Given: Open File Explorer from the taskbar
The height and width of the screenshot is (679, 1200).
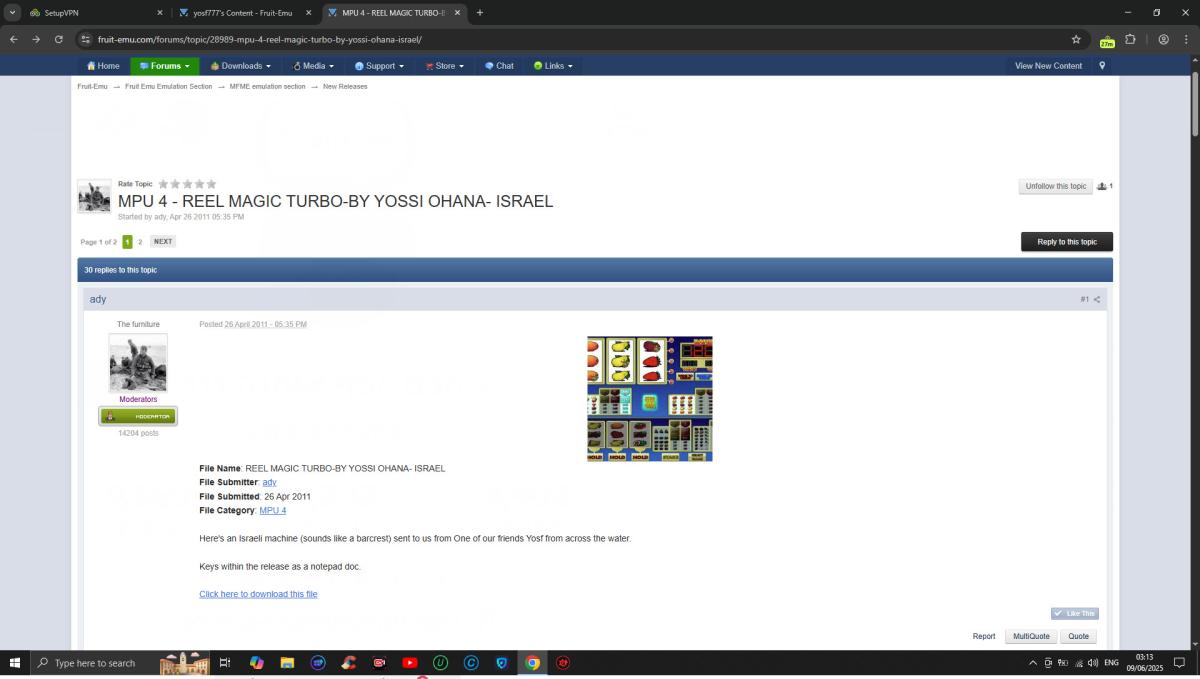Looking at the screenshot, I should point(287,662).
